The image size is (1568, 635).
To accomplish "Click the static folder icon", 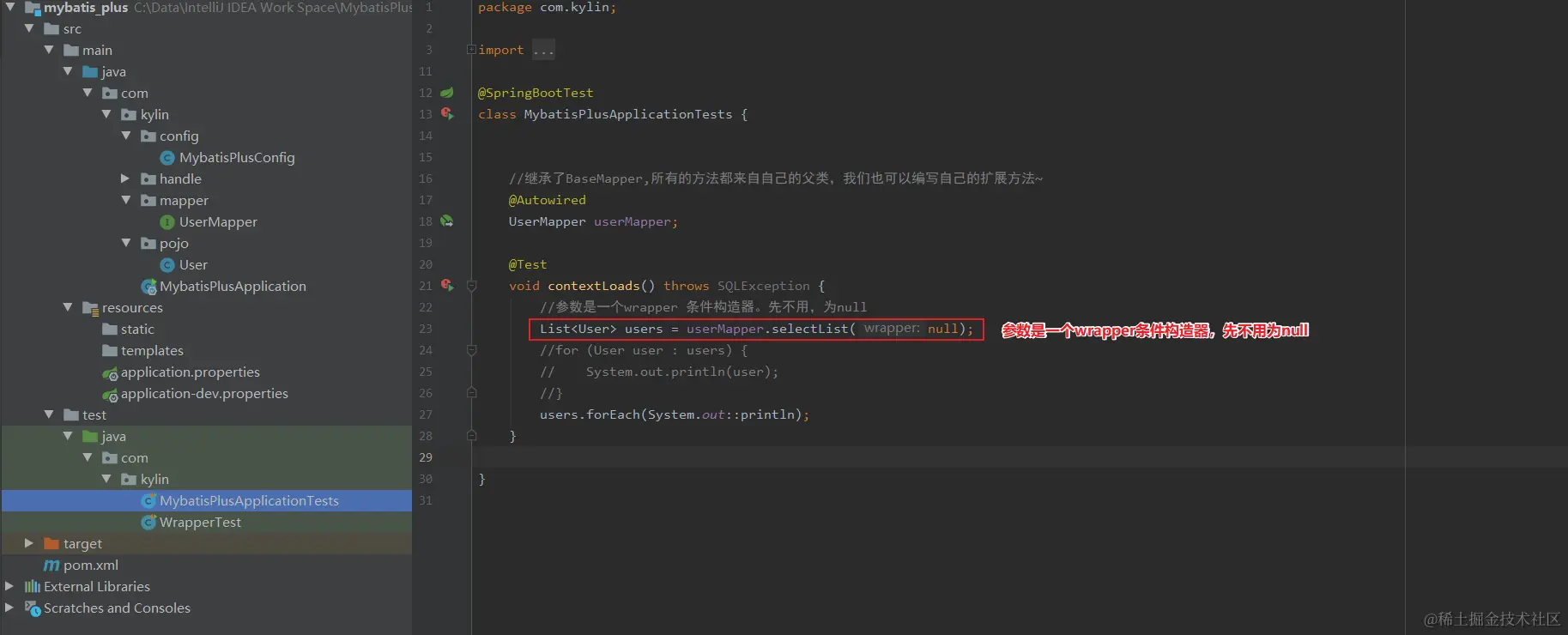I will 110,330.
